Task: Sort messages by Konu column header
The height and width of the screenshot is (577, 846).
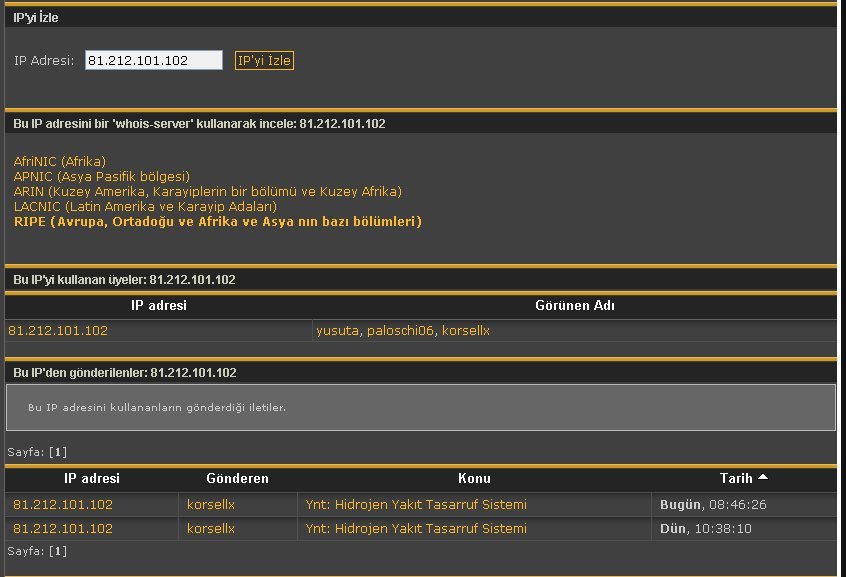Action: pyautogui.click(x=474, y=479)
